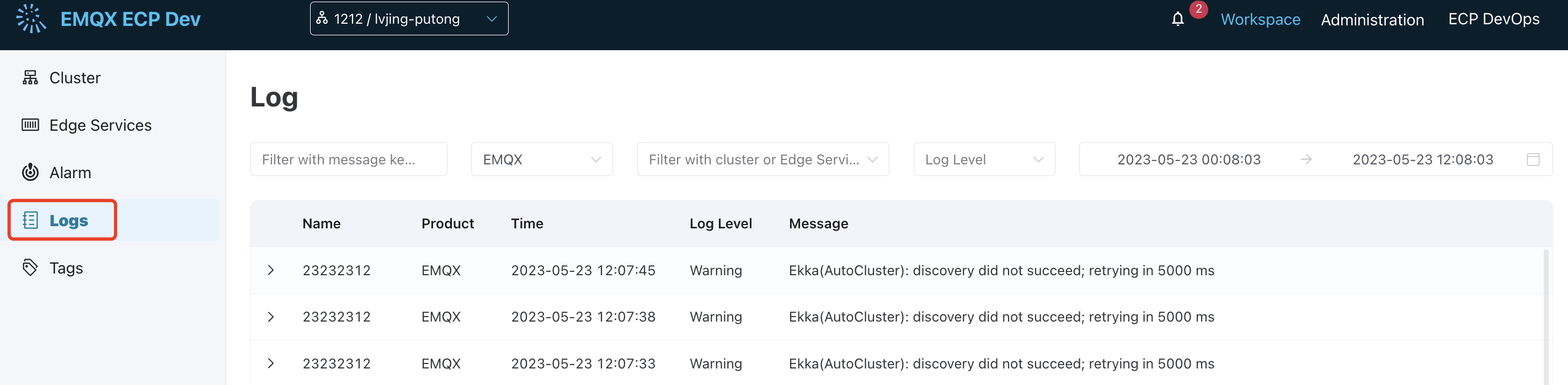The width and height of the screenshot is (1568, 385).
Task: Open the notification bell icon
Action: pos(1177,19)
